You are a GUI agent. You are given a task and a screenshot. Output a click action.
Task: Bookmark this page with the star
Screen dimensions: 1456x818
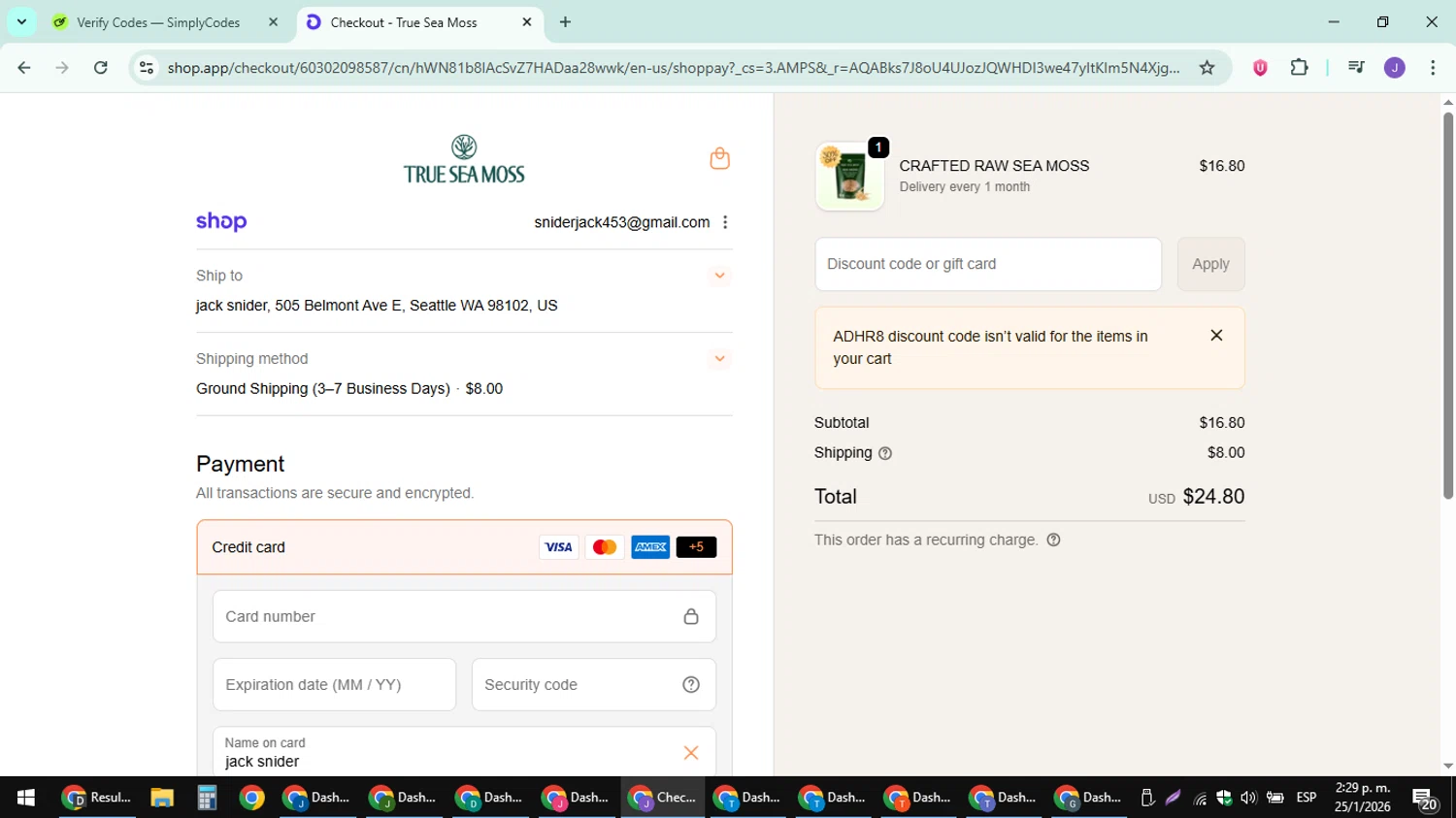click(1207, 67)
